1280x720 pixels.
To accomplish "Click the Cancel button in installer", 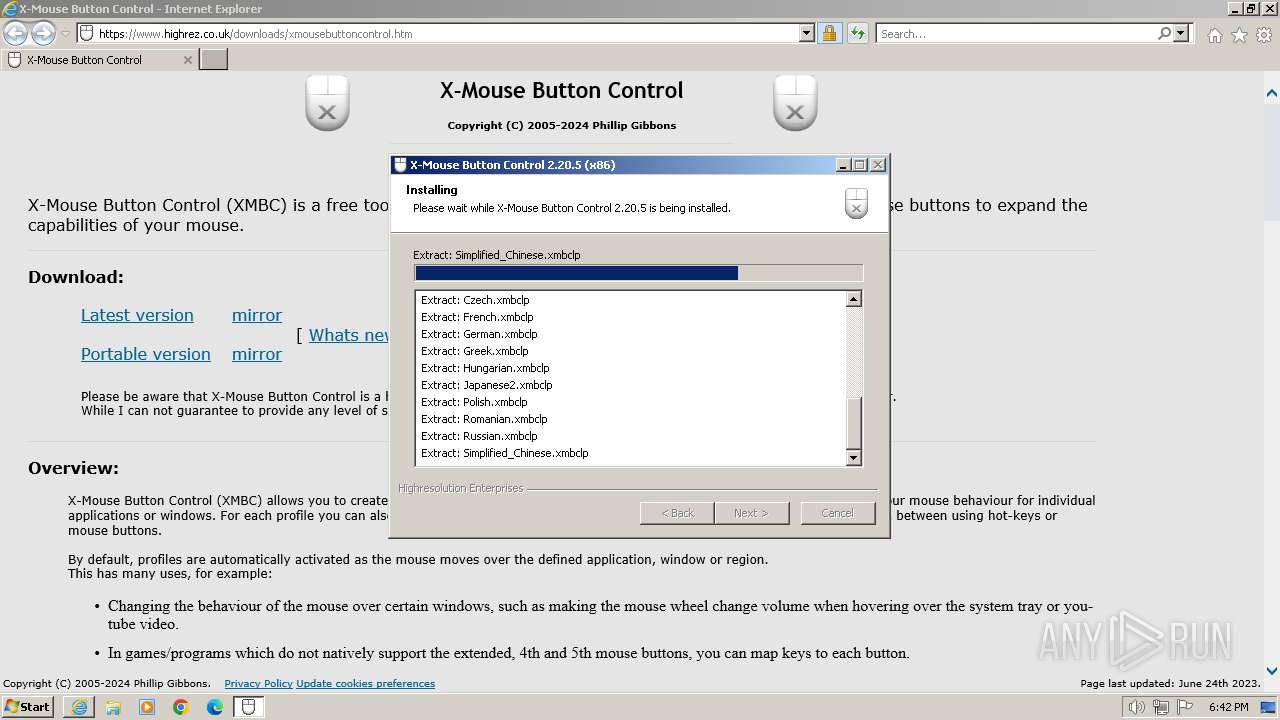I will point(837,513).
